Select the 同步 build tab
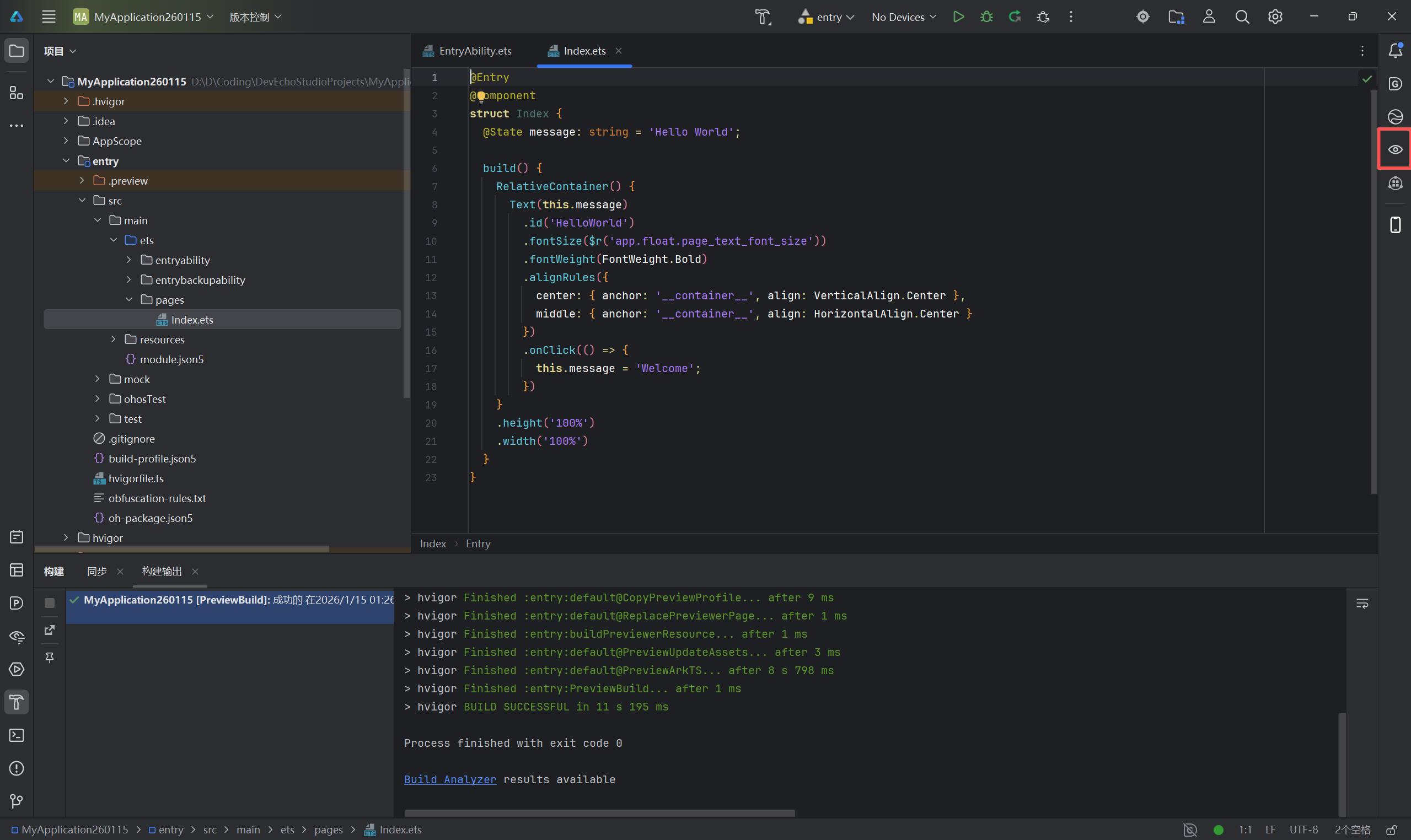1411x840 pixels. [x=97, y=572]
